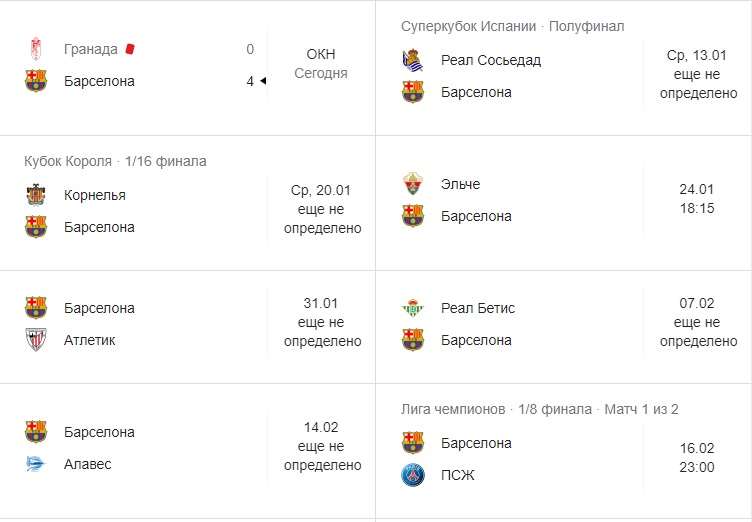Click the Real Betis crest

tap(412, 308)
